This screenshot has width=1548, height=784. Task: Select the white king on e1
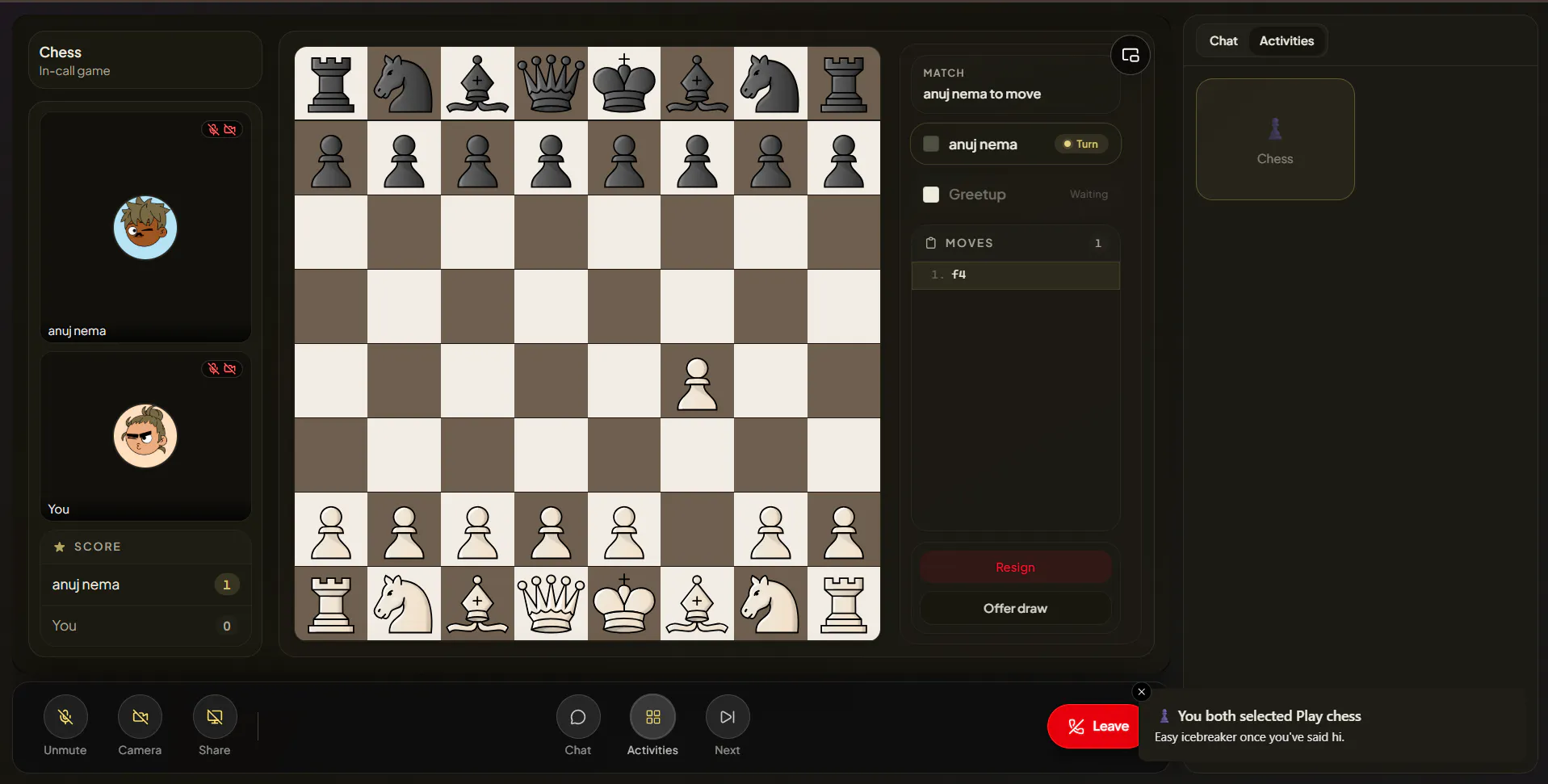pyautogui.click(x=624, y=604)
